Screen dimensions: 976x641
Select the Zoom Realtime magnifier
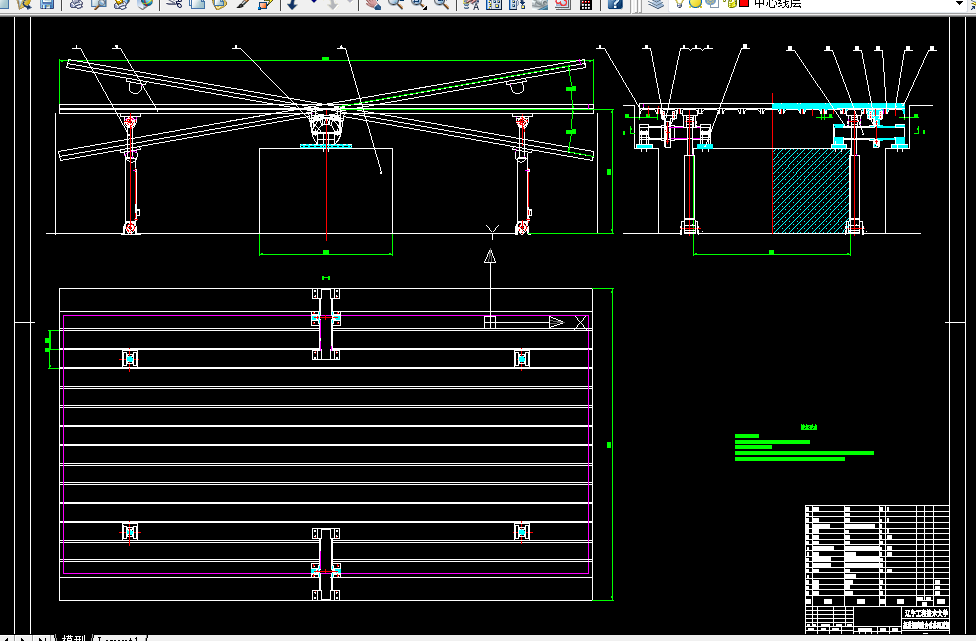click(x=395, y=4)
